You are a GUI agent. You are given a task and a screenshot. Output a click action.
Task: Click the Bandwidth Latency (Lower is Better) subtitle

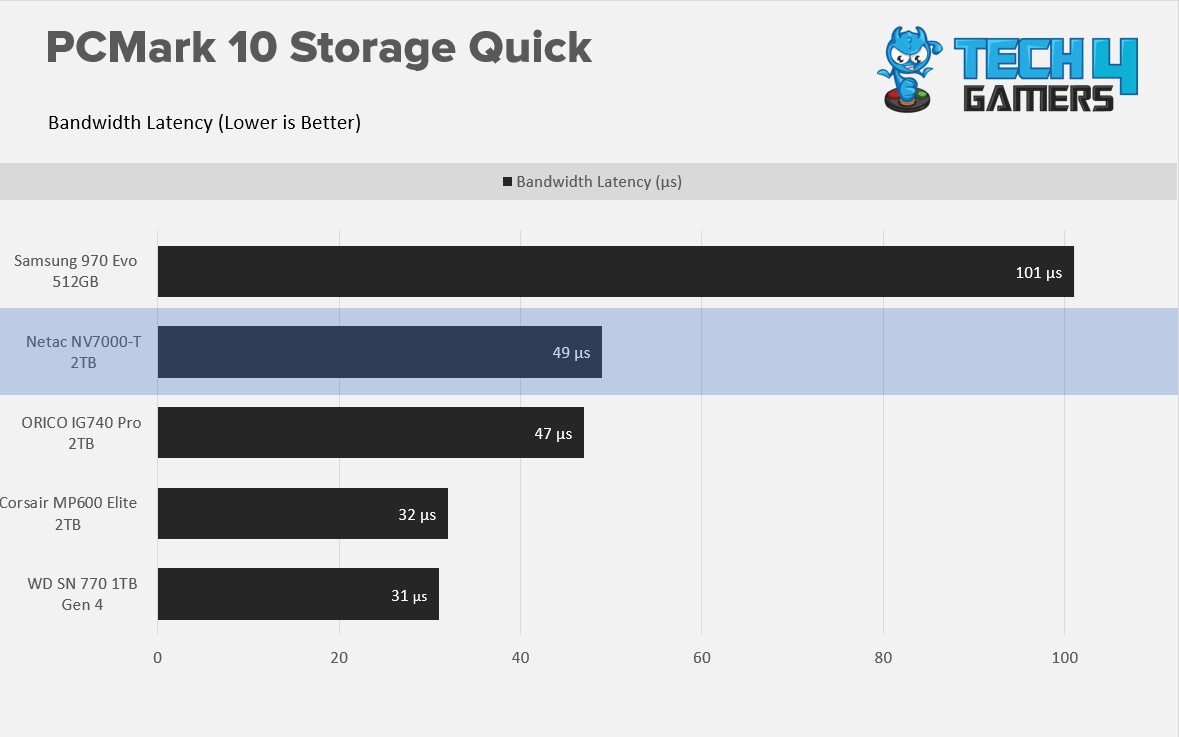coord(205,123)
